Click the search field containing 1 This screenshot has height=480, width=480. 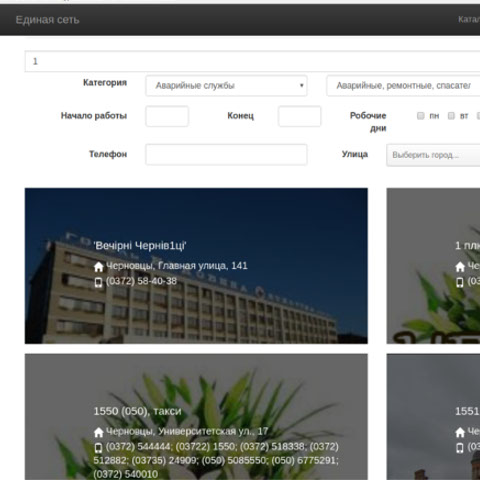click(x=252, y=61)
